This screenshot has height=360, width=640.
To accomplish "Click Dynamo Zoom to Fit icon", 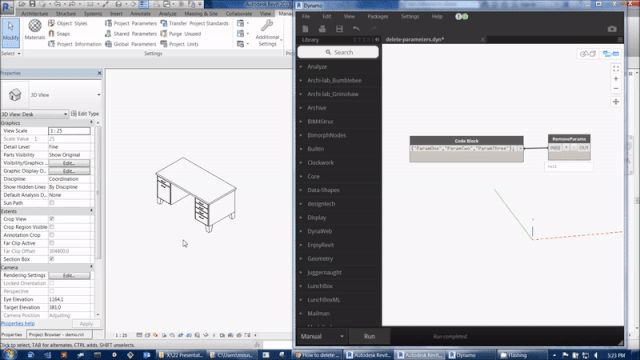I will tap(616, 69).
